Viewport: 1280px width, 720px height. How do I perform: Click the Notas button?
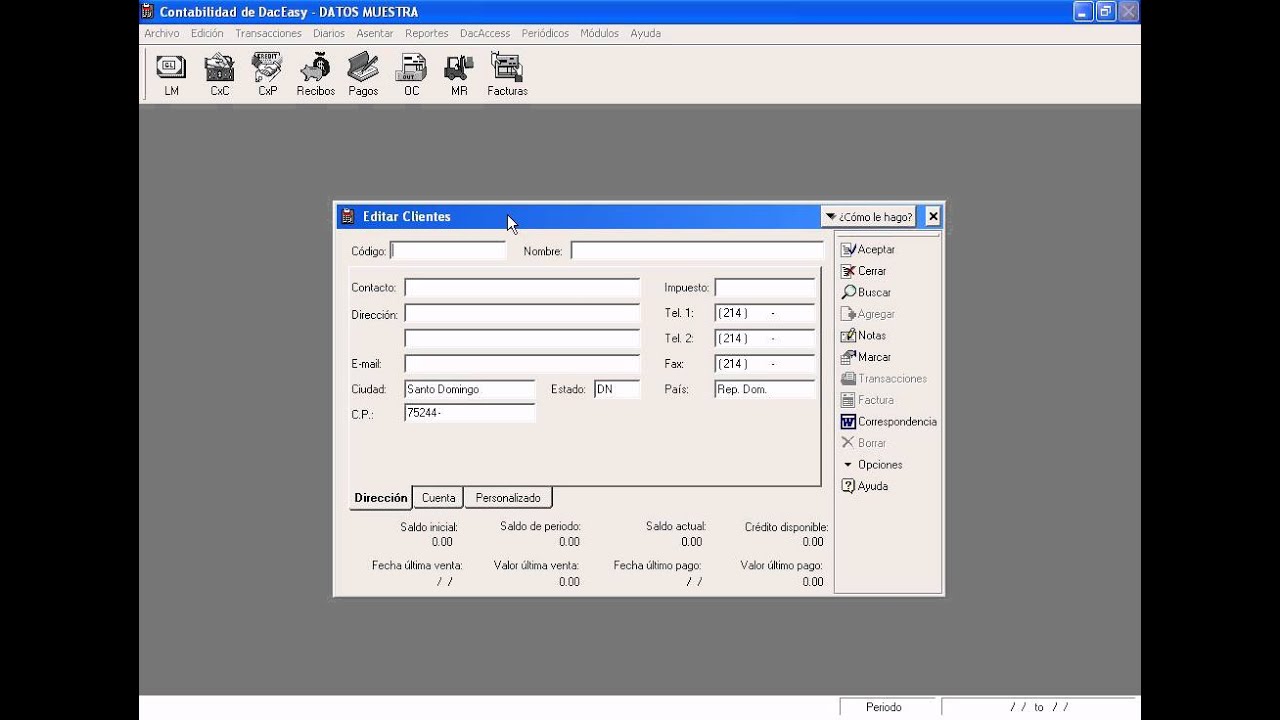(x=864, y=335)
